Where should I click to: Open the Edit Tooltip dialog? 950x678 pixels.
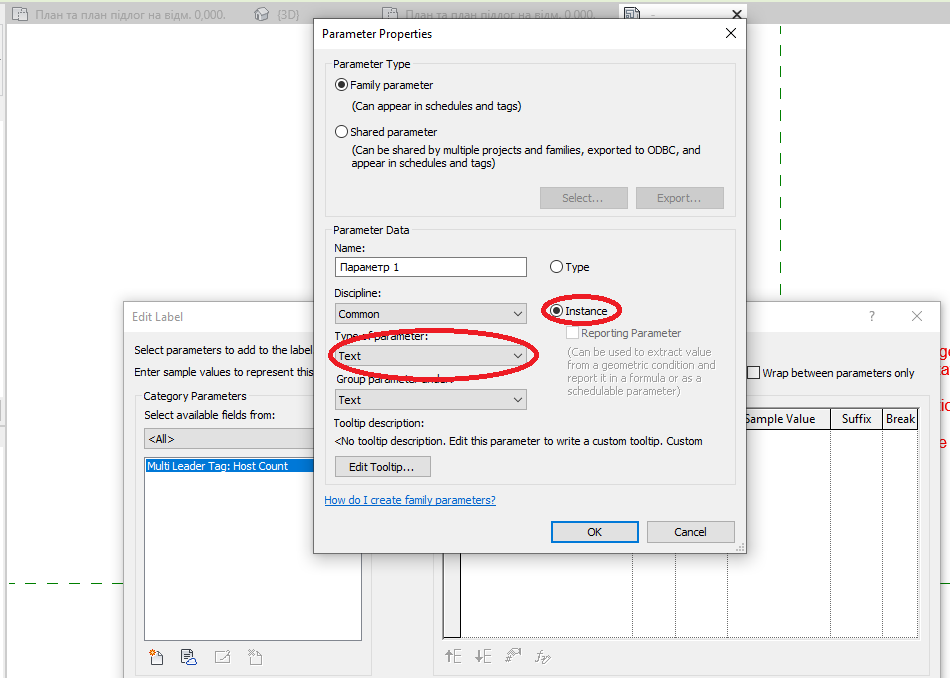(x=380, y=466)
